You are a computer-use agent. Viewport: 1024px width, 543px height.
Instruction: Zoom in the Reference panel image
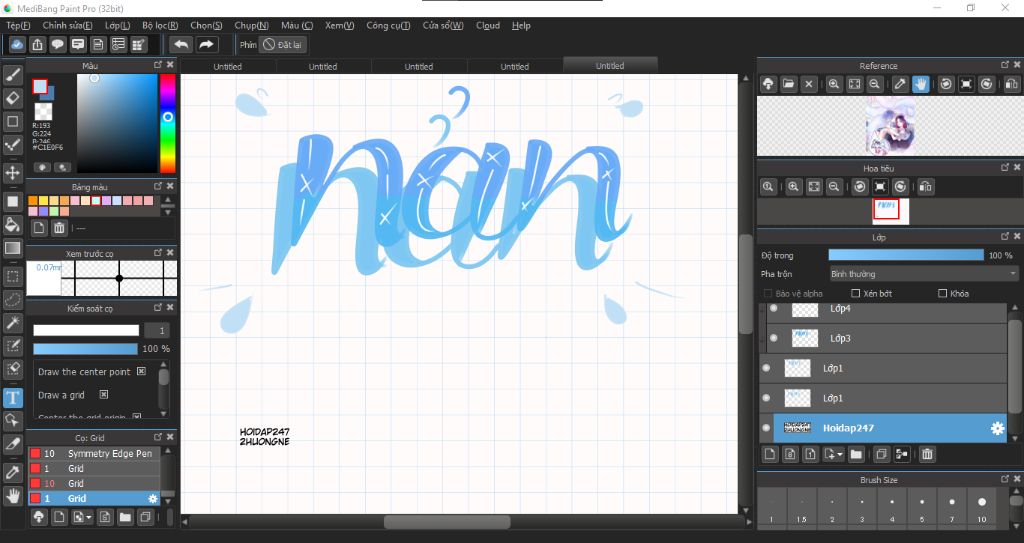click(834, 84)
